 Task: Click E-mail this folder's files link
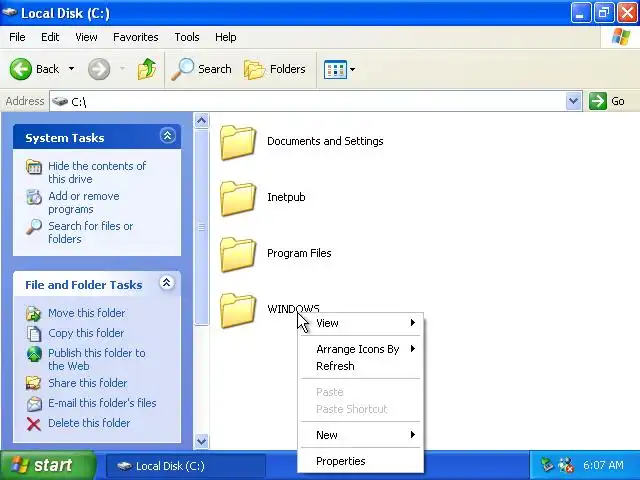(102, 403)
